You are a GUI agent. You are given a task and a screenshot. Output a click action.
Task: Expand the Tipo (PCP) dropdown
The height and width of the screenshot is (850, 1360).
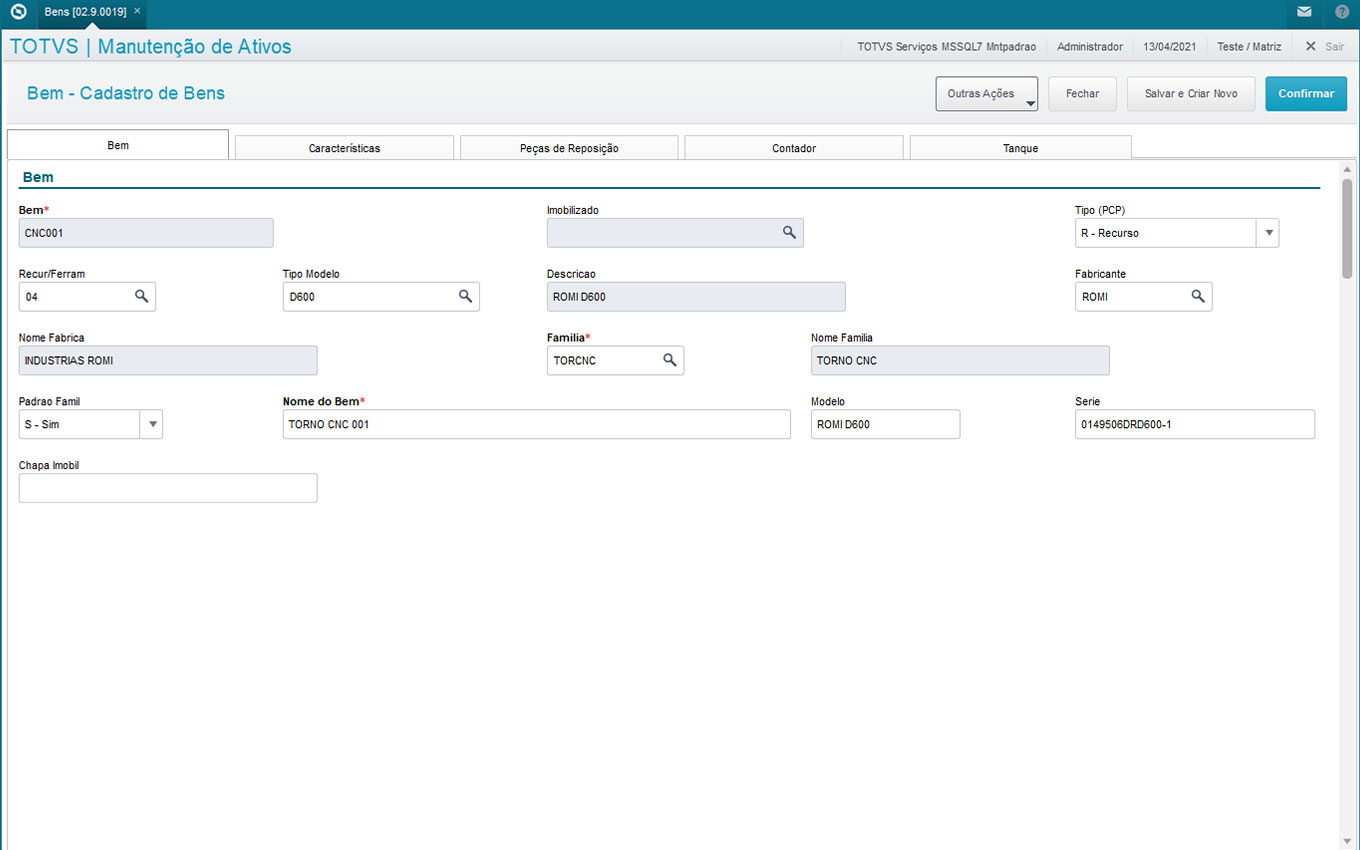click(x=1268, y=233)
